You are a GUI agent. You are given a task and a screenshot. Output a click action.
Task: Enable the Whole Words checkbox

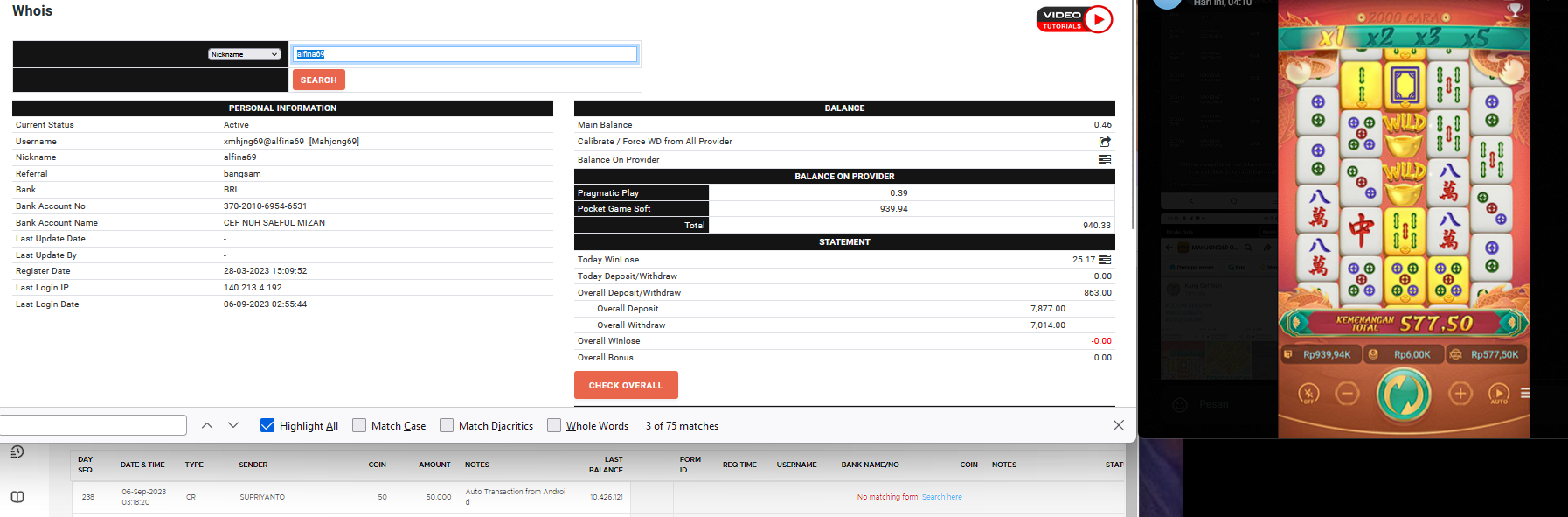click(554, 425)
